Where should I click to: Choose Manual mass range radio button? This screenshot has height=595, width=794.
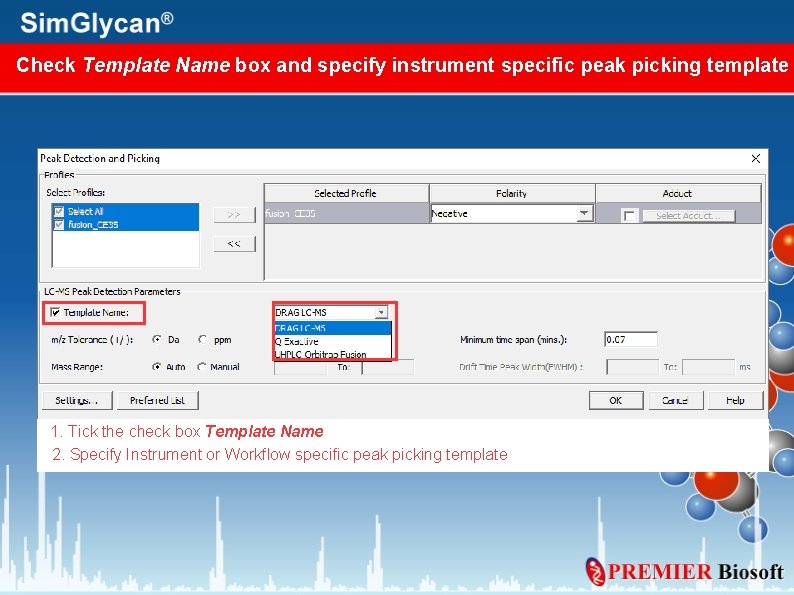(x=202, y=367)
